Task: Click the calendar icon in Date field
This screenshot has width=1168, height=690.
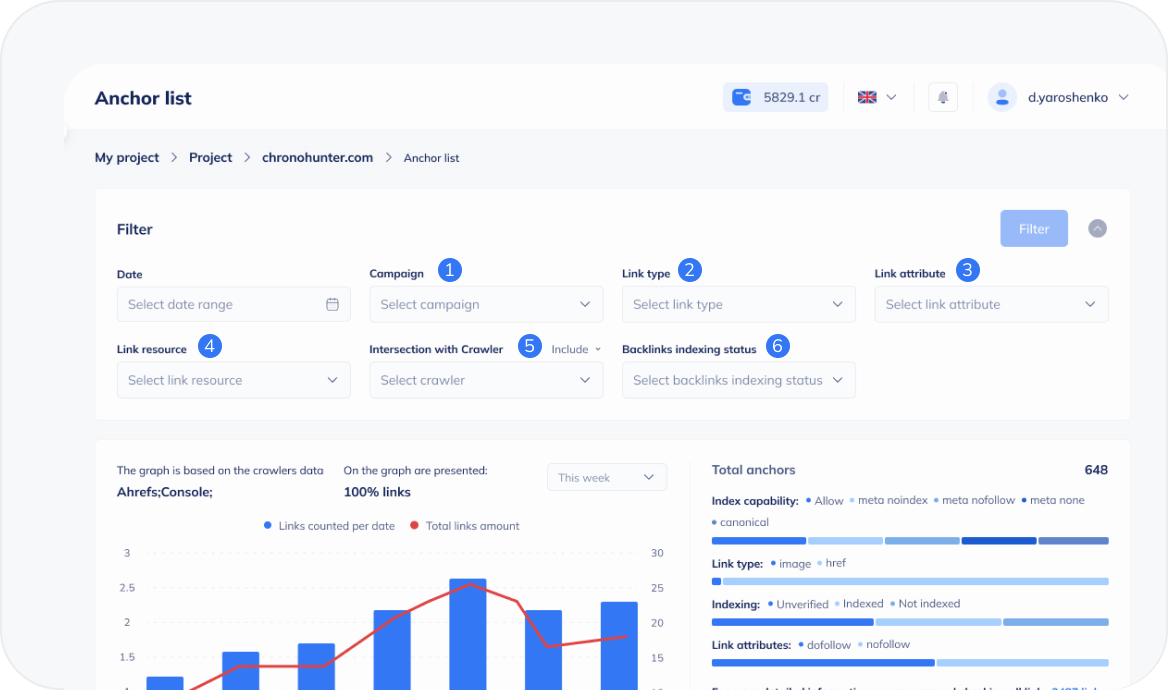Action: [332, 304]
